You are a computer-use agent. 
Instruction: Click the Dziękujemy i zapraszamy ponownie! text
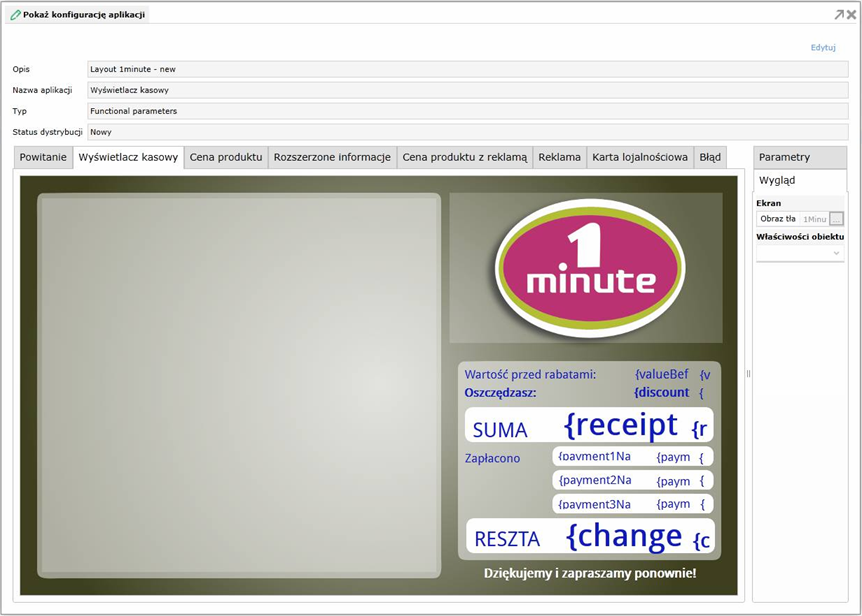coord(590,573)
